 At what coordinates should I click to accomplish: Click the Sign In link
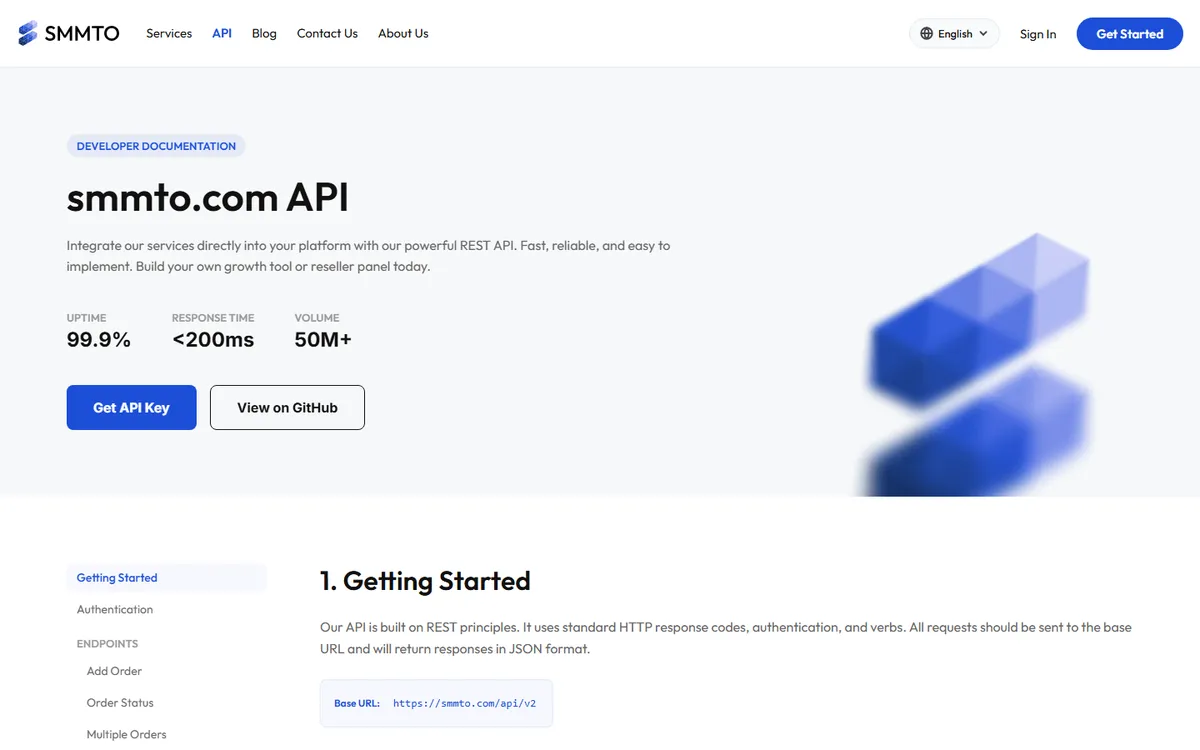[1038, 34]
